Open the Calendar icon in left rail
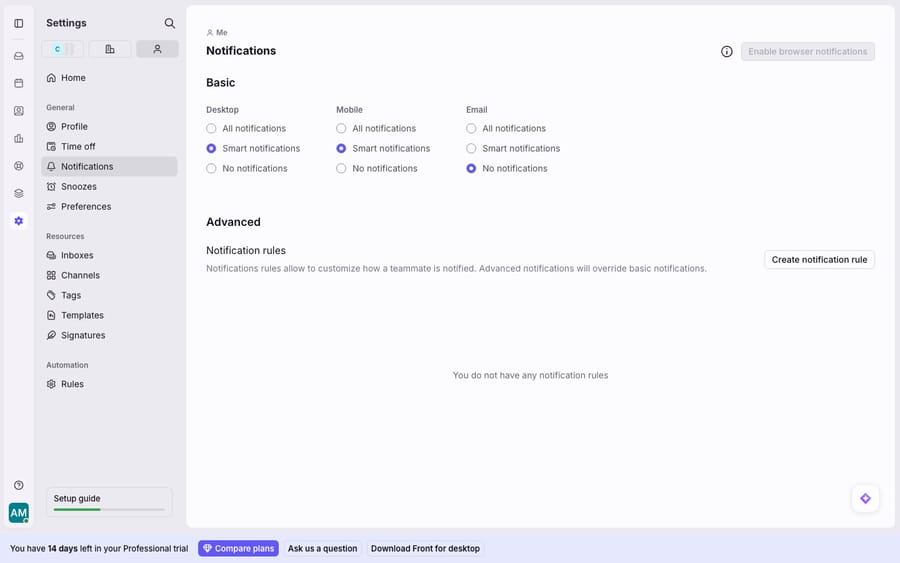 pos(18,83)
